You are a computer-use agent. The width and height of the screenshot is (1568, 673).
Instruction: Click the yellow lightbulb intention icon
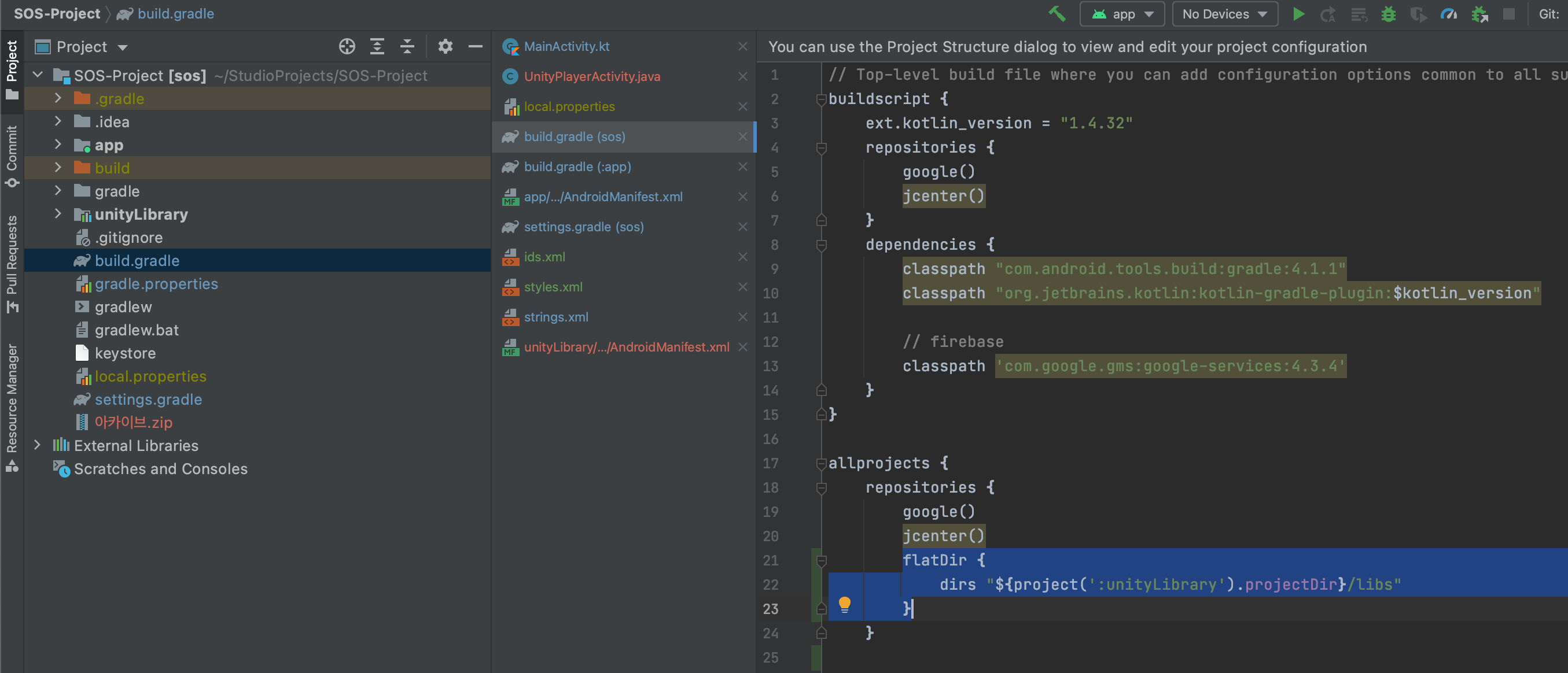point(844,604)
